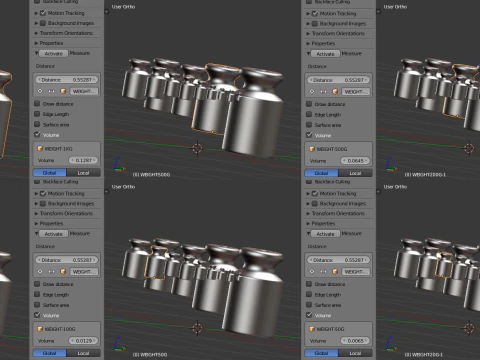Viewport: 480px width, 360px height.
Task: Expand Properties section in WEIGHT-500G panel
Action: point(308,44)
